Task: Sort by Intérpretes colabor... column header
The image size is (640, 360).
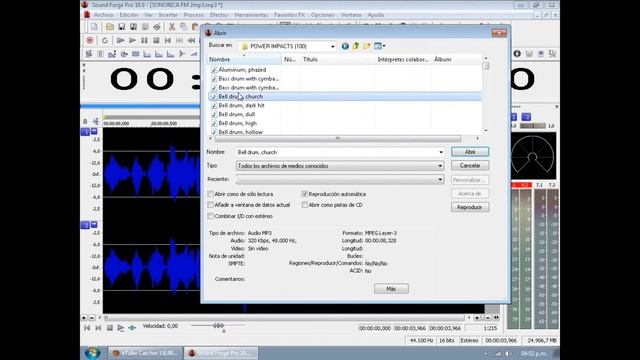Action: point(403,60)
